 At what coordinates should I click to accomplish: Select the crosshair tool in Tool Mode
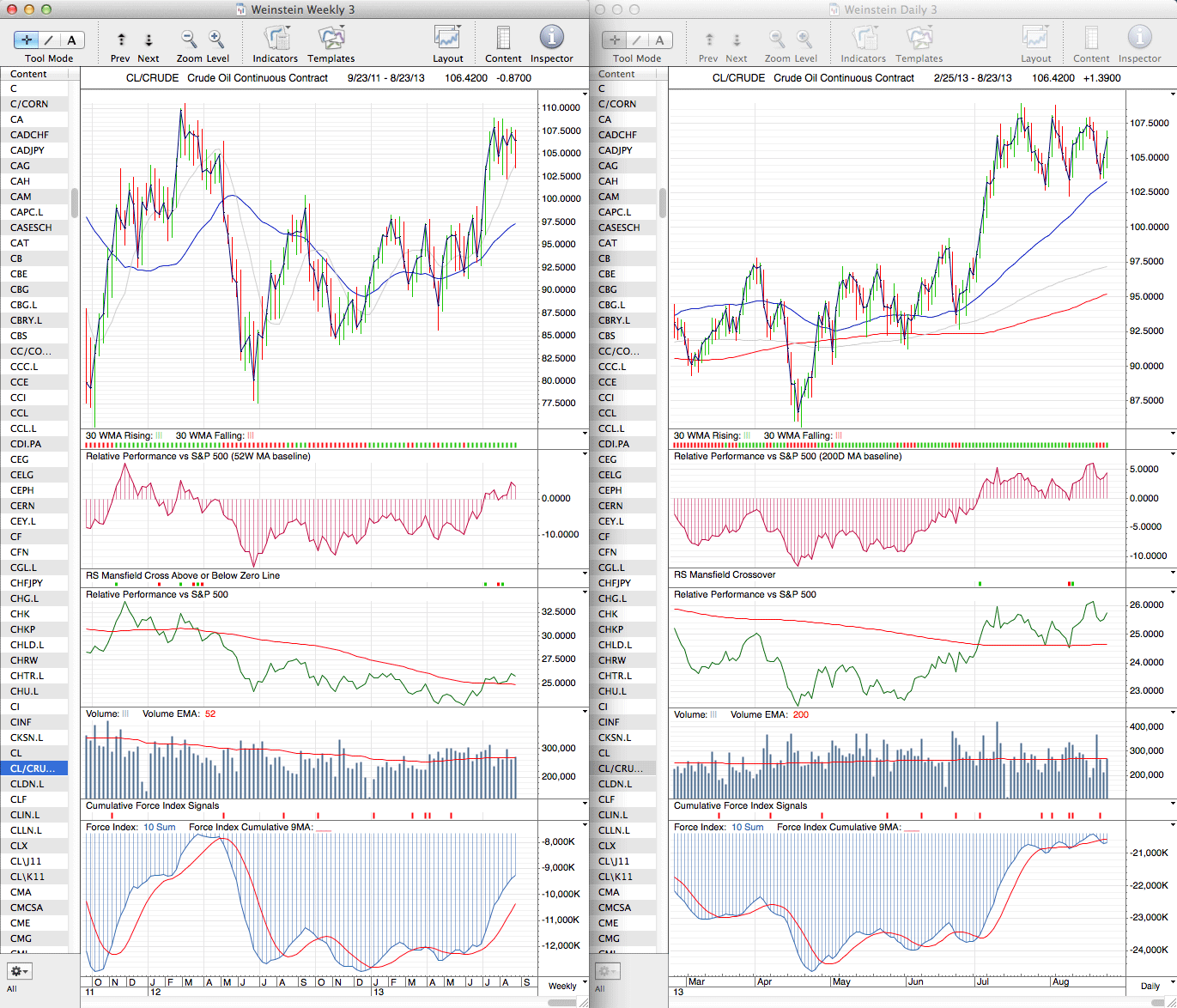27,39
